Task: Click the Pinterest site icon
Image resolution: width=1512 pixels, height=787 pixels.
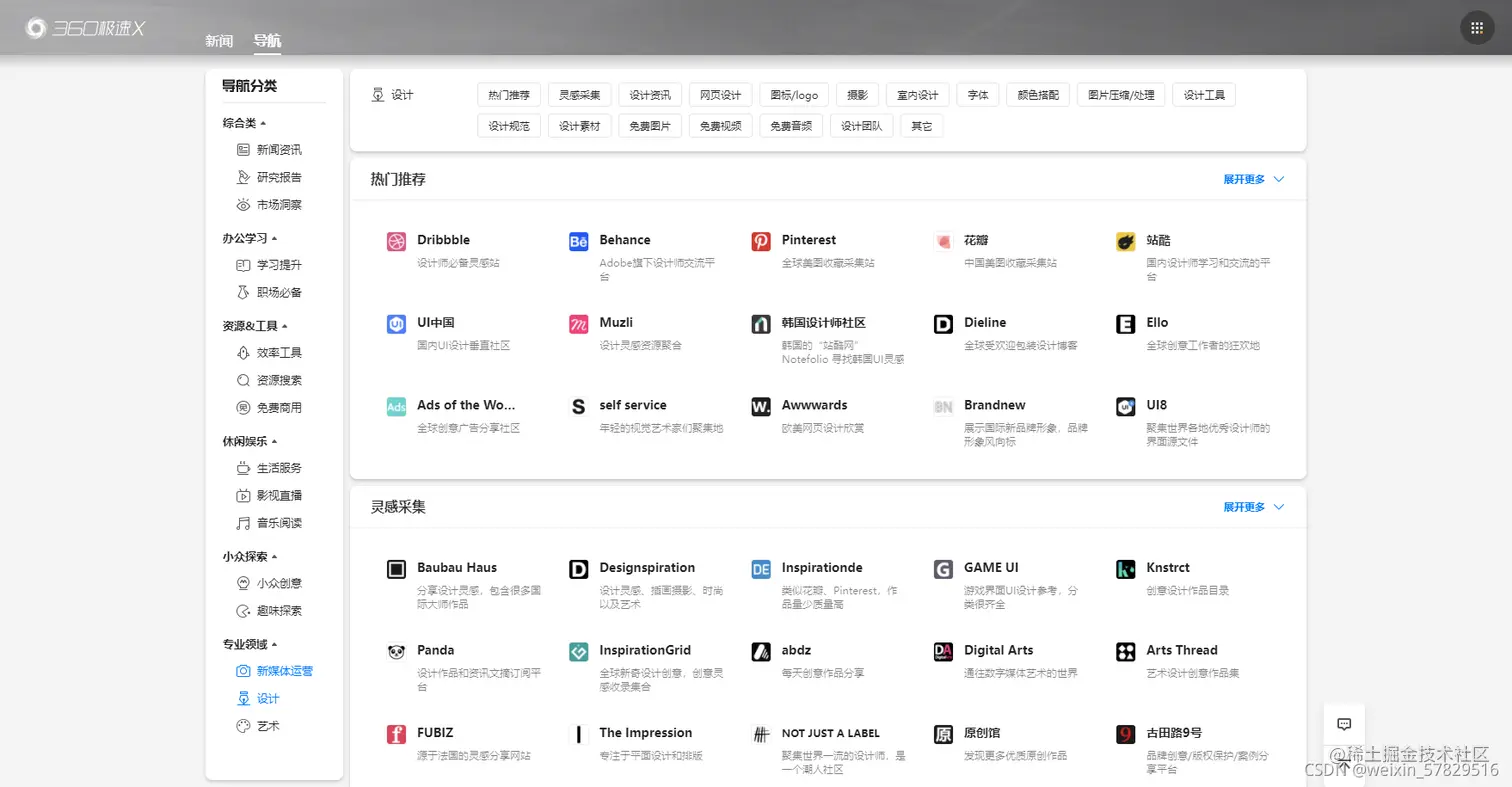Action: click(x=761, y=241)
